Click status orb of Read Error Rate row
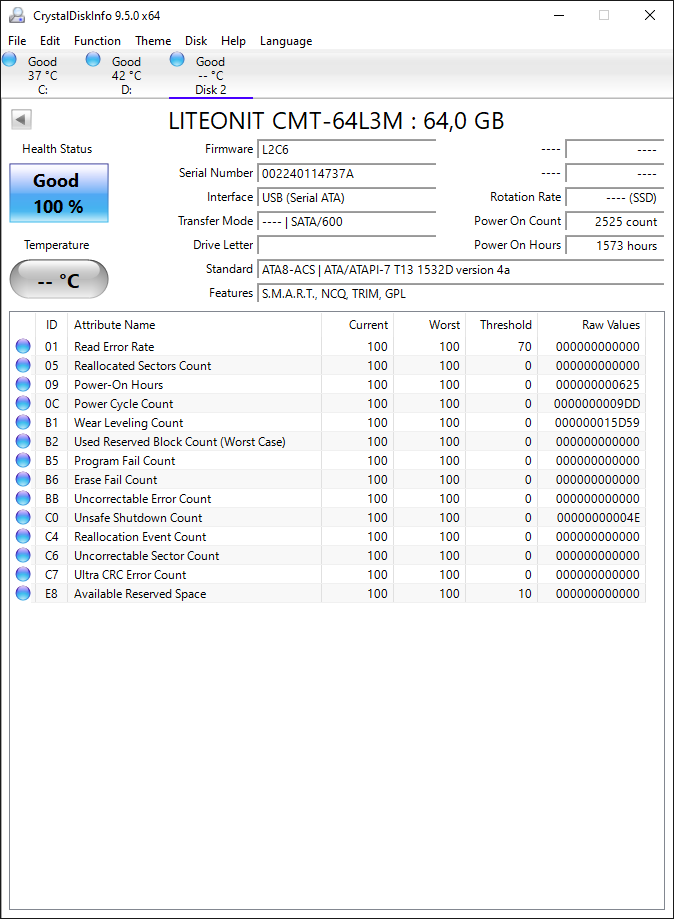Image resolution: width=674 pixels, height=919 pixels. coord(23,346)
